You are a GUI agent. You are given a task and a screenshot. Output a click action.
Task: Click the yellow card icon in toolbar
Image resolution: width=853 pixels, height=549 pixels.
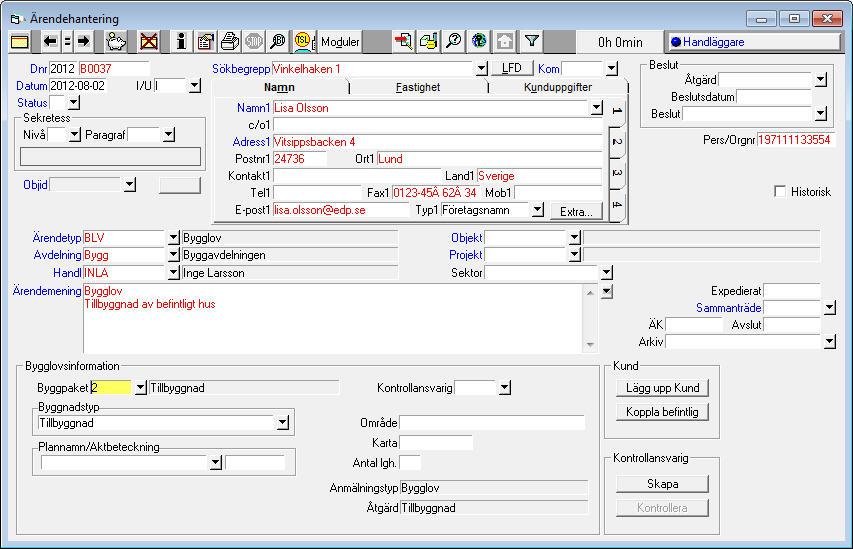[x=20, y=42]
